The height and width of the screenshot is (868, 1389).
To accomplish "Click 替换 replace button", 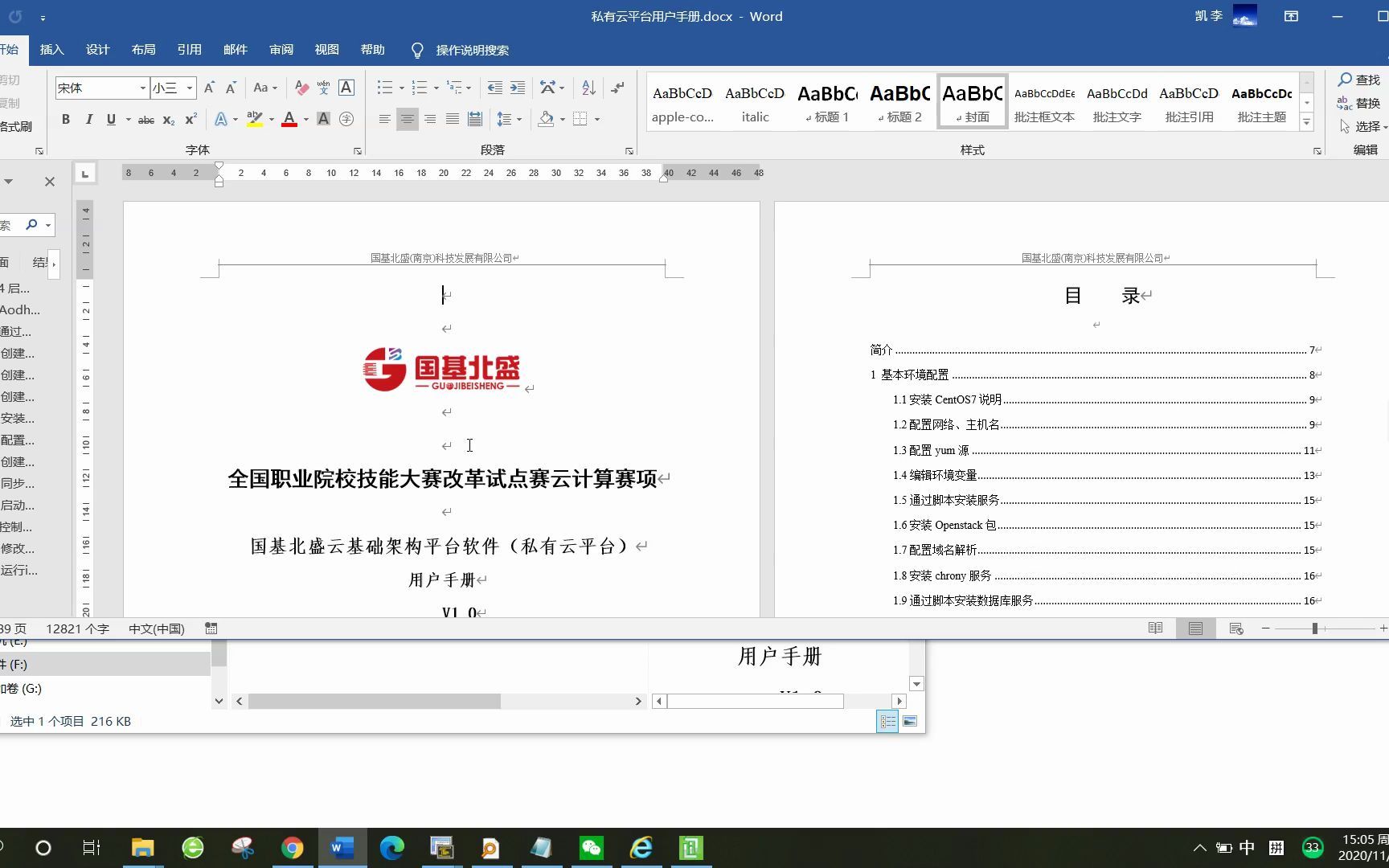I will click(1359, 103).
